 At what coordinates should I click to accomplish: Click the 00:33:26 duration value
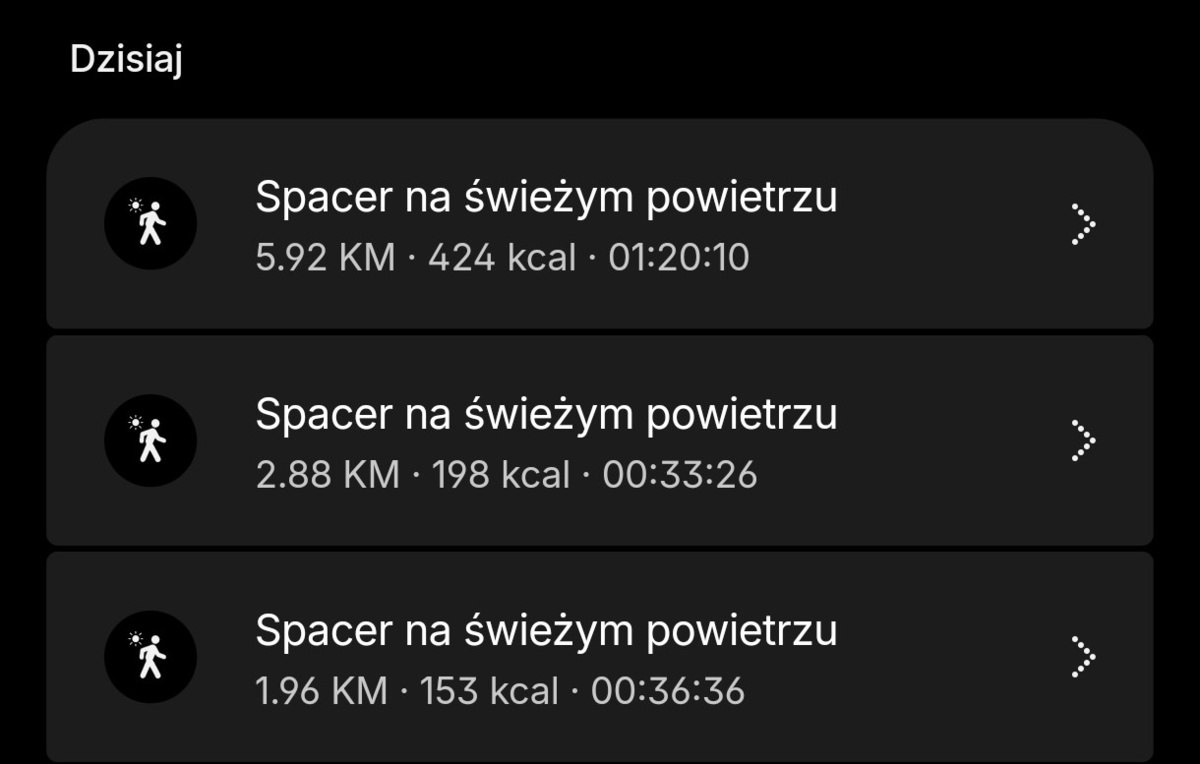tap(679, 475)
